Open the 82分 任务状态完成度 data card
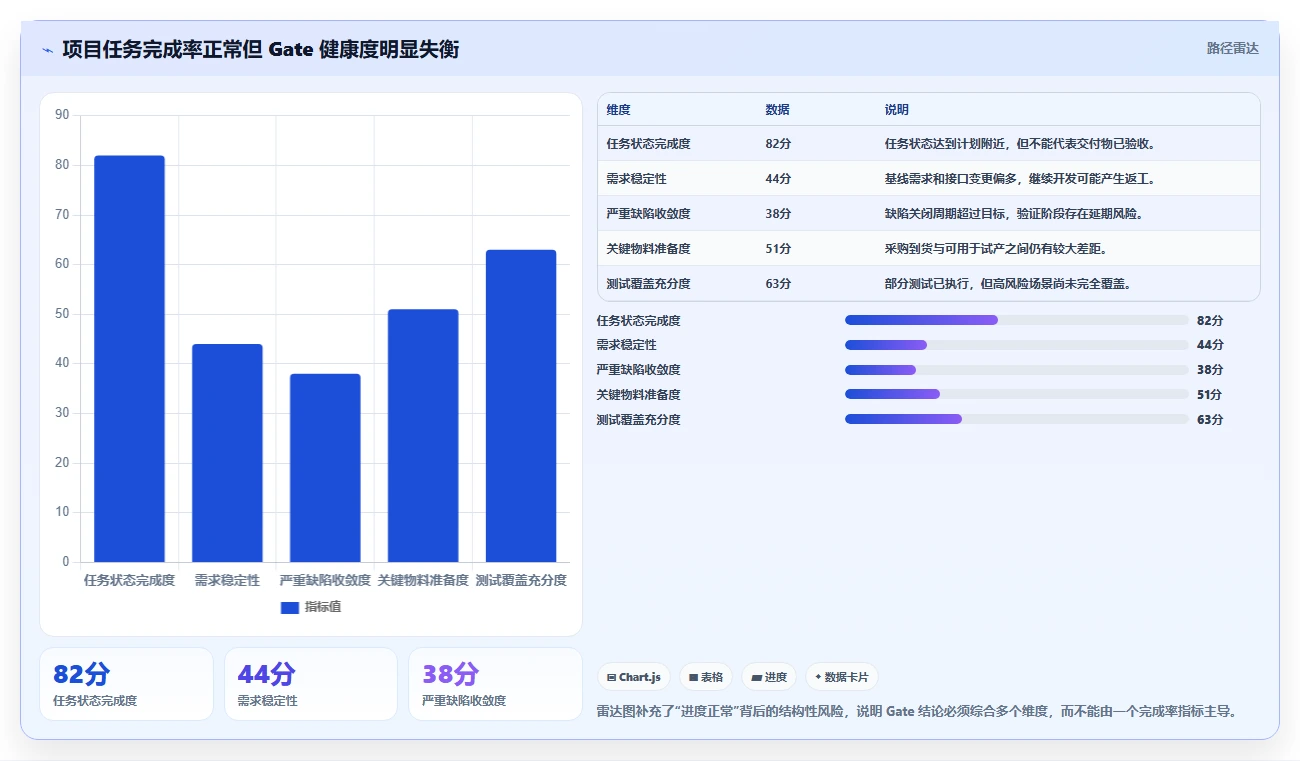 coord(126,684)
